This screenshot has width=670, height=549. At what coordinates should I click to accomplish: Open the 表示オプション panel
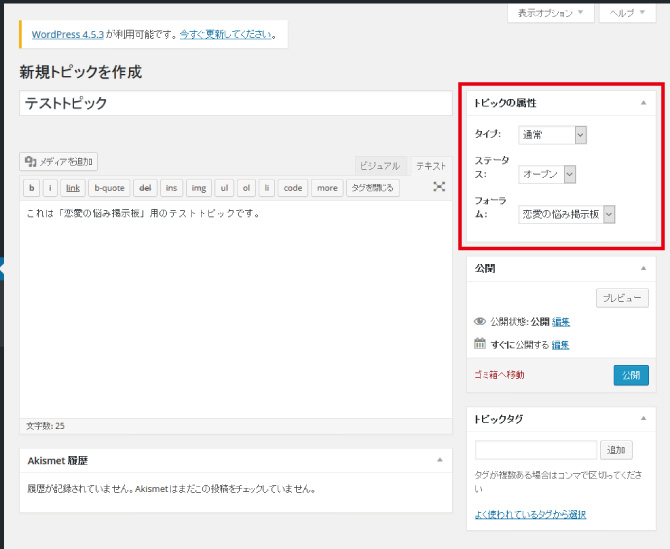(x=550, y=13)
